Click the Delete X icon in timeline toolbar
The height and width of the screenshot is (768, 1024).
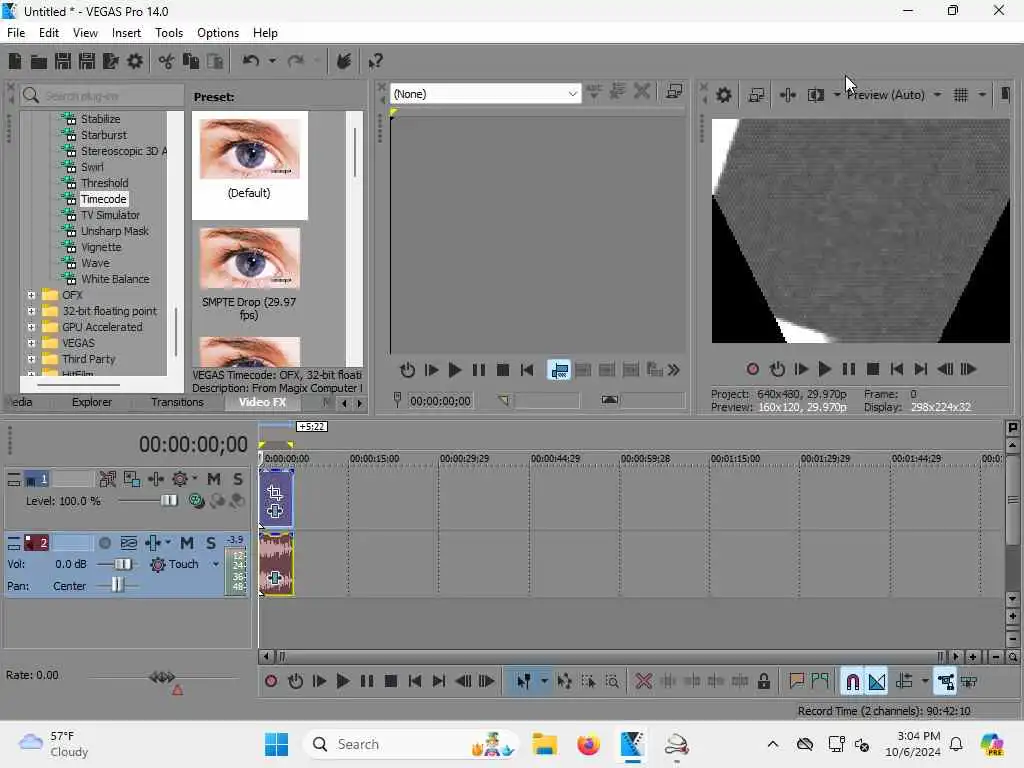point(643,682)
